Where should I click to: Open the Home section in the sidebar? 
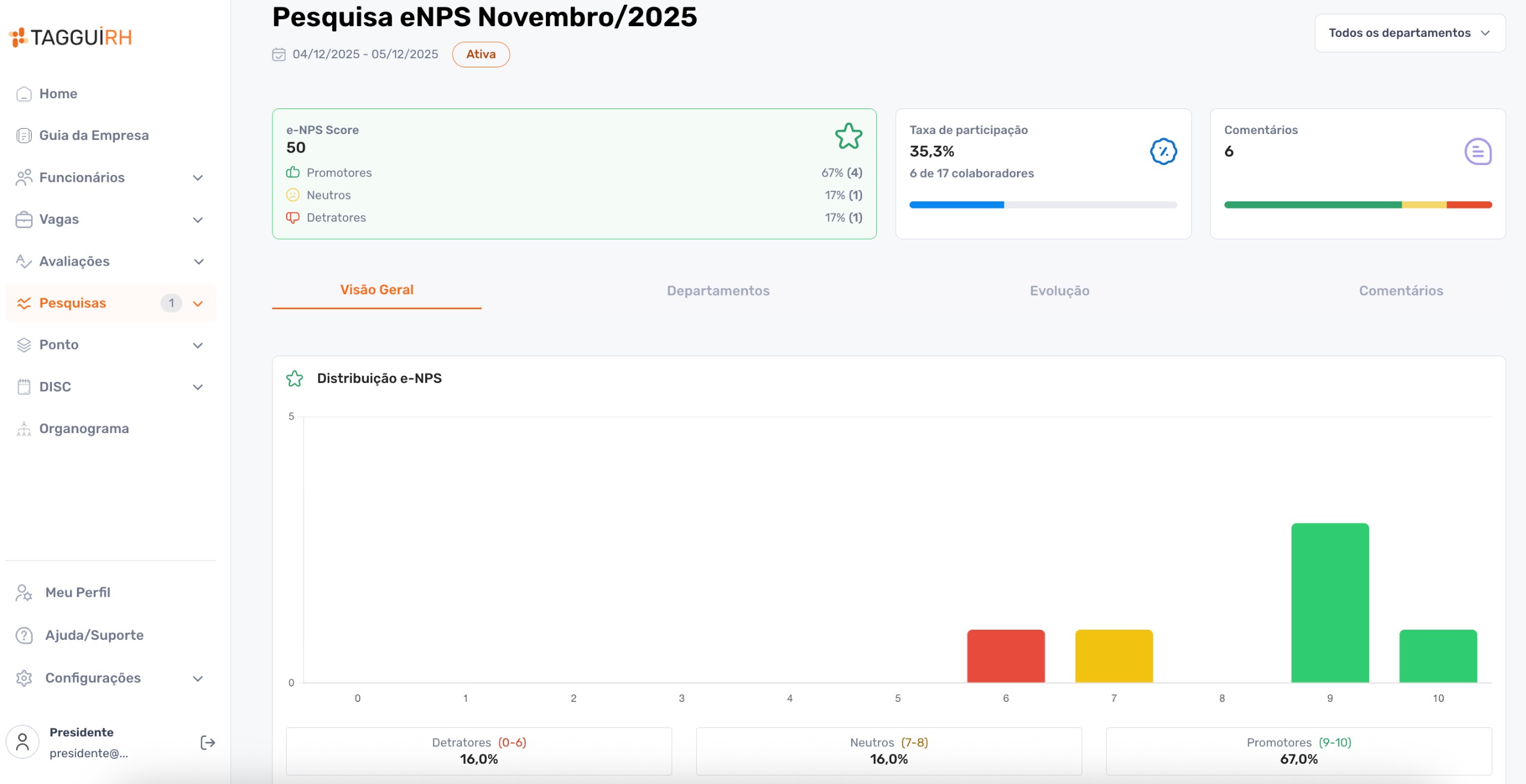(x=58, y=94)
